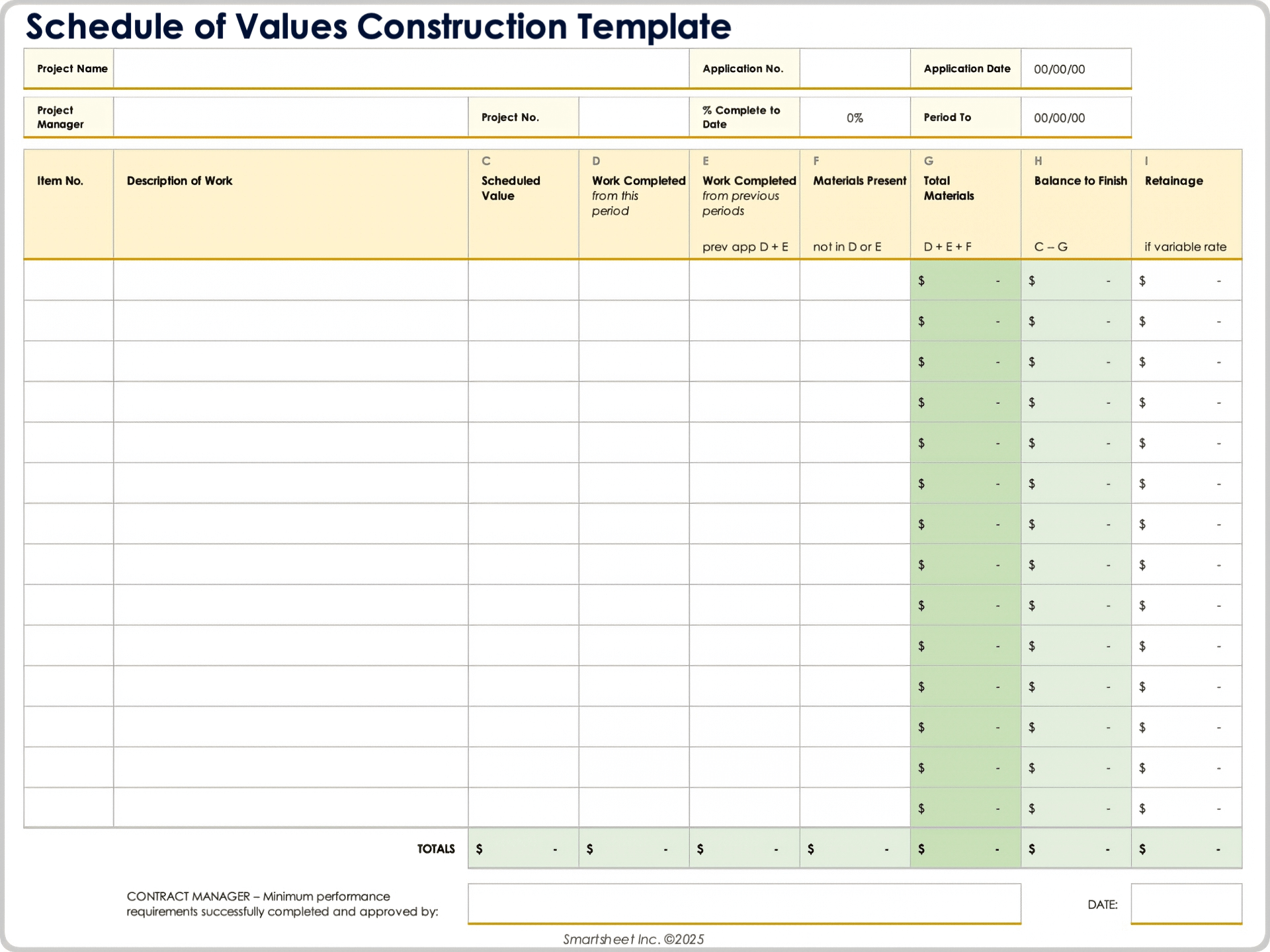Select the Application Date showing 00/00/00
Image resolution: width=1270 pixels, height=952 pixels.
pos(1075,68)
